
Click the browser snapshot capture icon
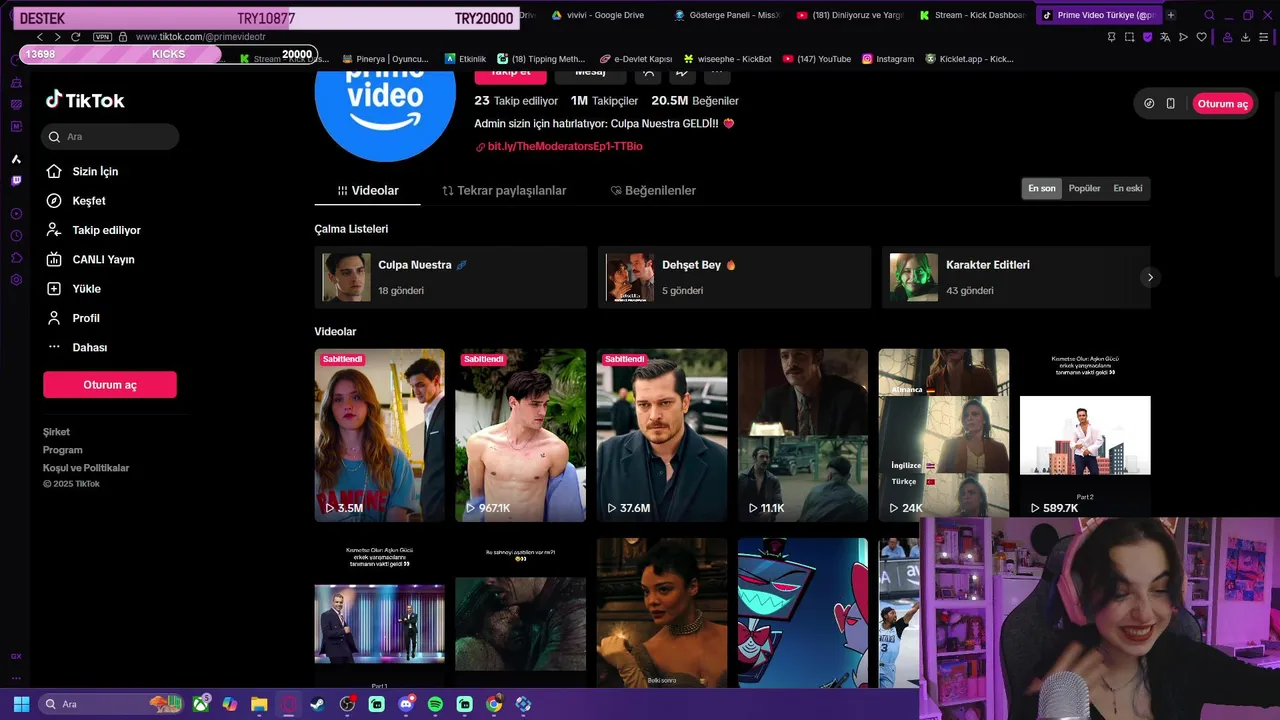click(1129, 37)
